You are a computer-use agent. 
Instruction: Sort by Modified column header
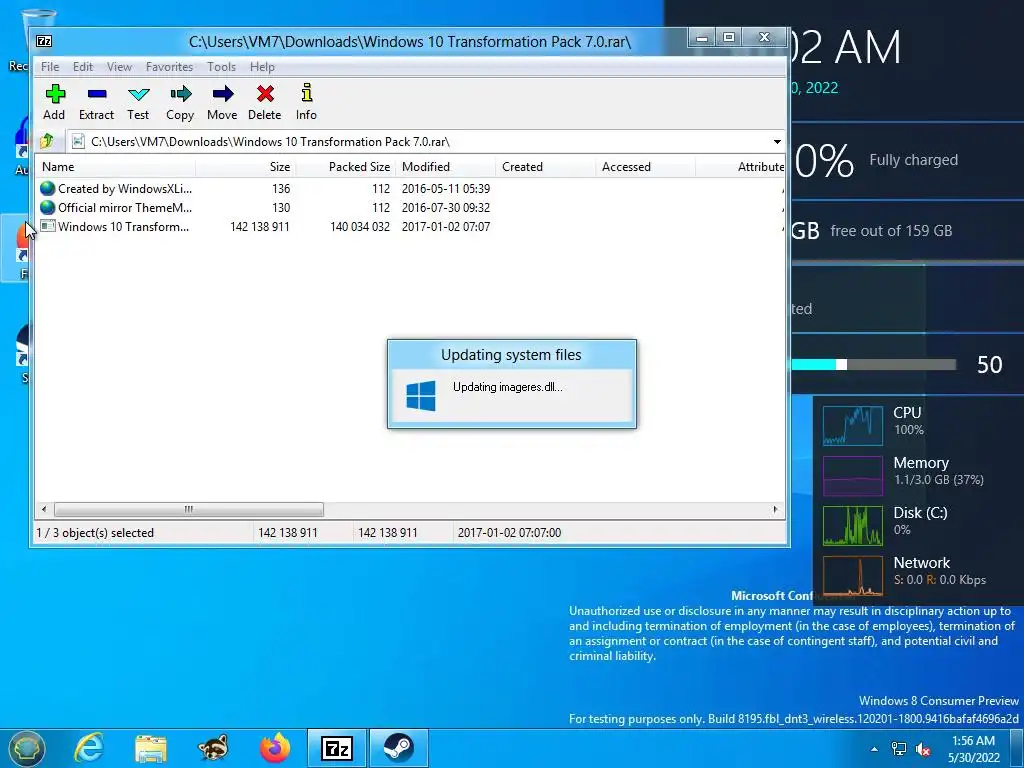(x=446, y=167)
